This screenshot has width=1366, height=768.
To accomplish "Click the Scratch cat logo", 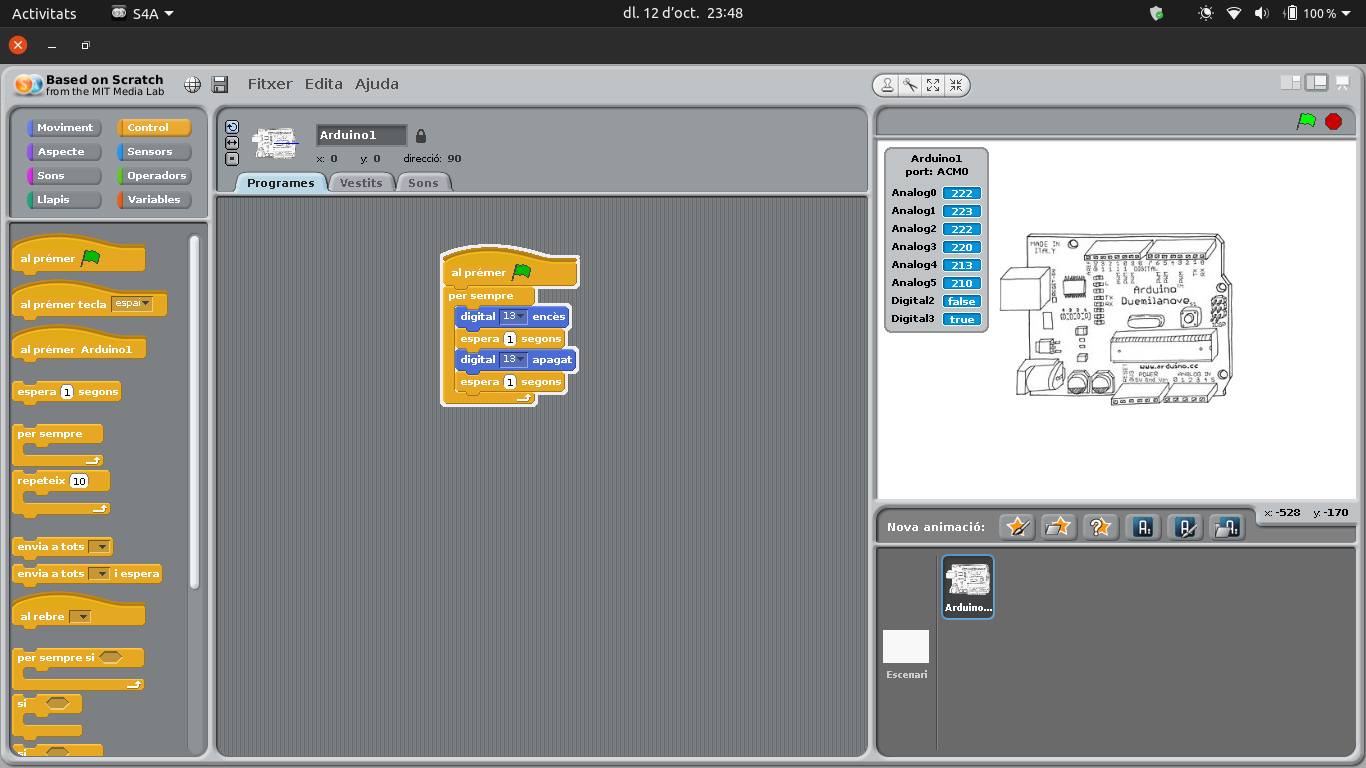I will 29,85.
